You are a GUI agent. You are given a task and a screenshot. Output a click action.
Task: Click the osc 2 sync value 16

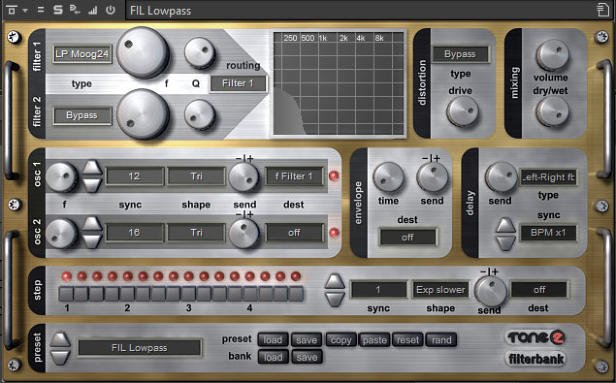135,233
